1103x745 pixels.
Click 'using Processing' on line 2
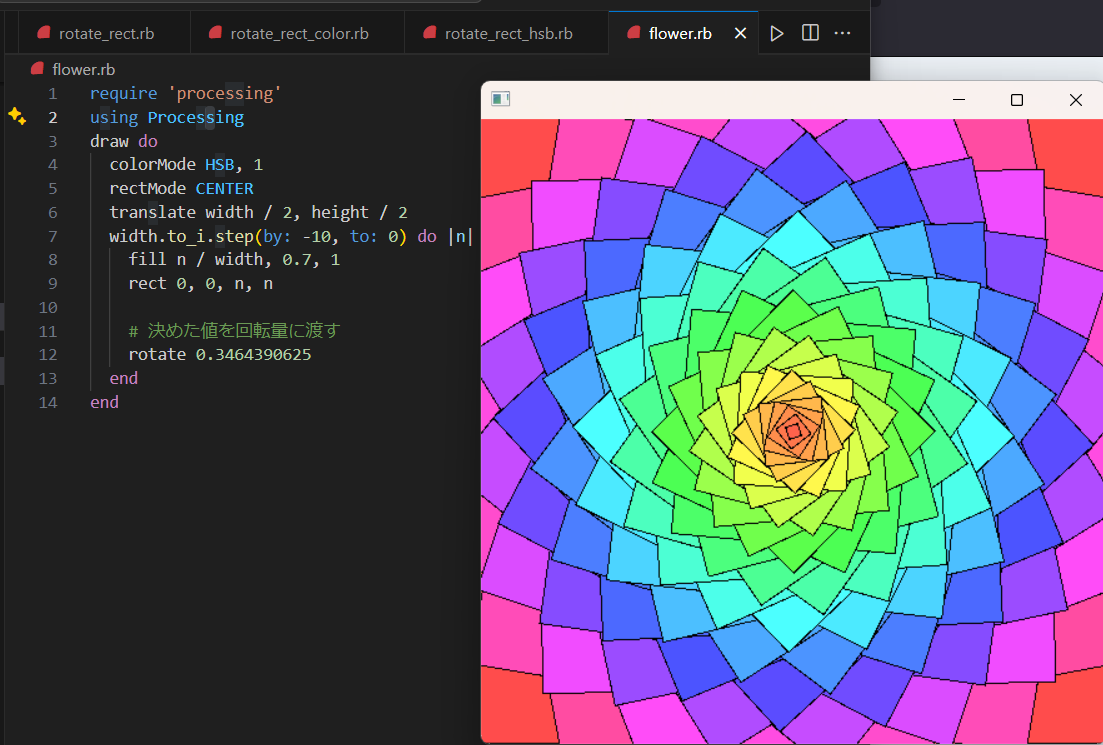click(x=167, y=117)
